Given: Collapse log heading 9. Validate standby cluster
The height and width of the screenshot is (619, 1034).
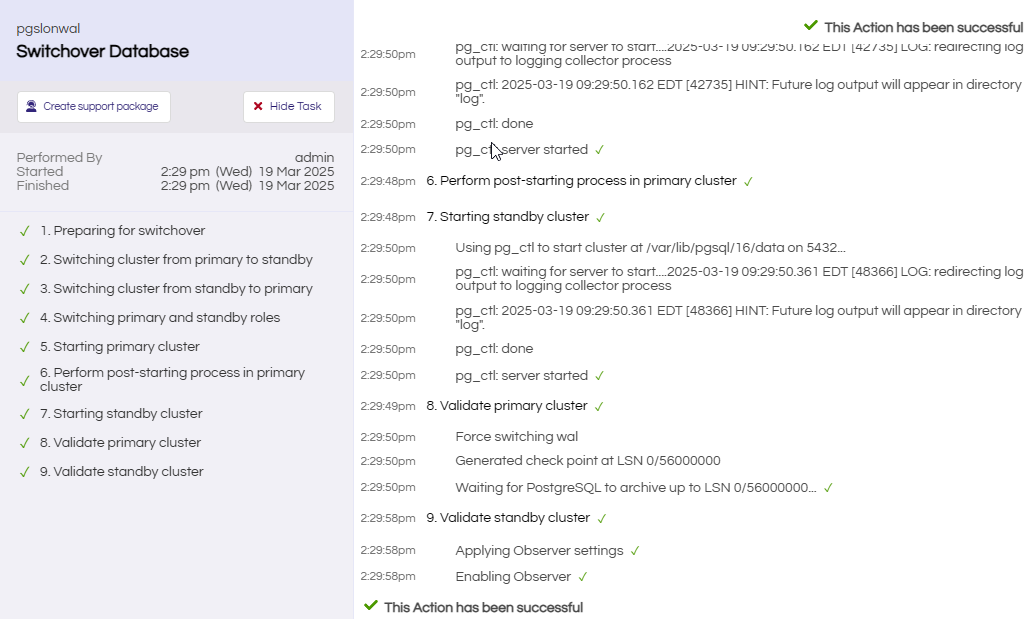Looking at the screenshot, I should pos(508,518).
